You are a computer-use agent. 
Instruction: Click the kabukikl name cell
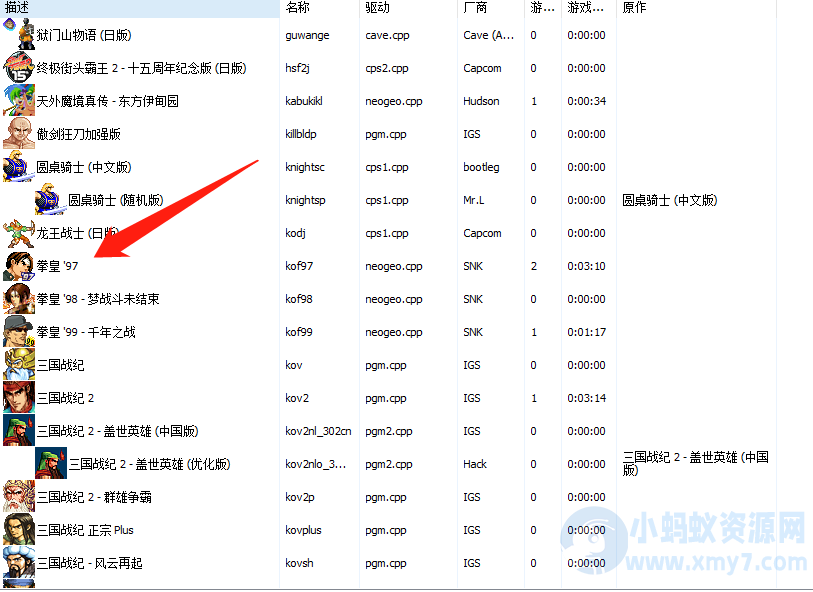point(304,101)
